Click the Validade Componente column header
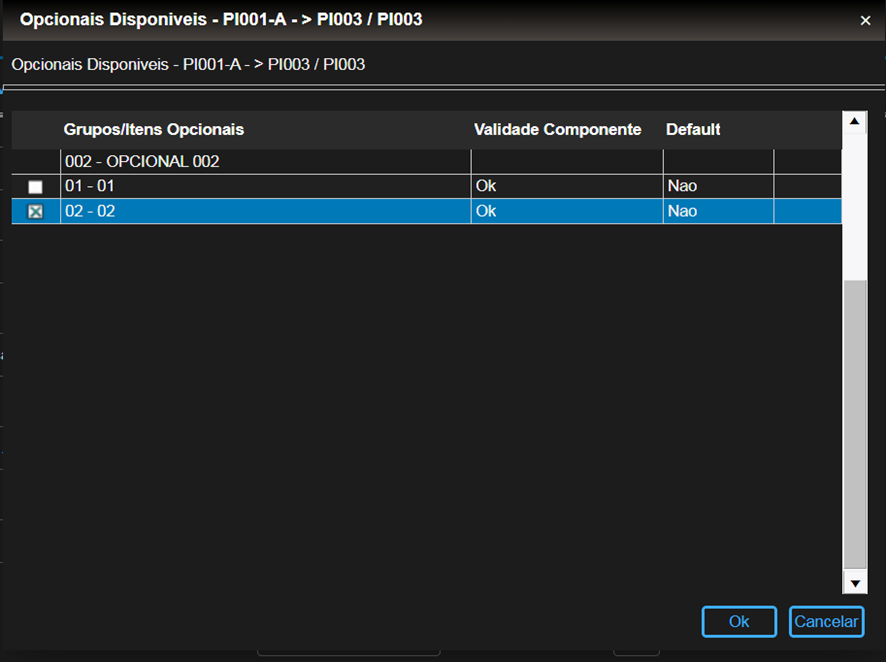Image resolution: width=886 pixels, height=662 pixels. coord(557,130)
